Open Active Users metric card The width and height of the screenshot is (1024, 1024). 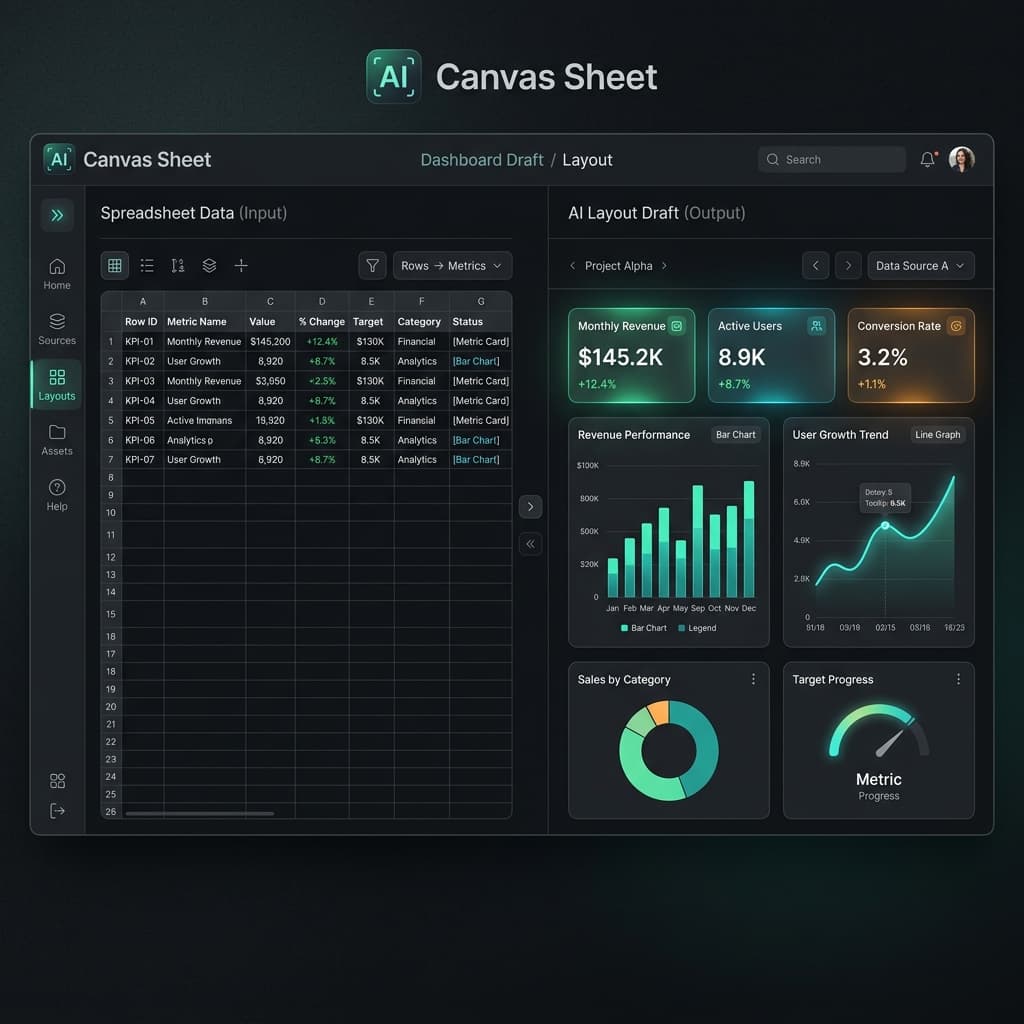(771, 355)
